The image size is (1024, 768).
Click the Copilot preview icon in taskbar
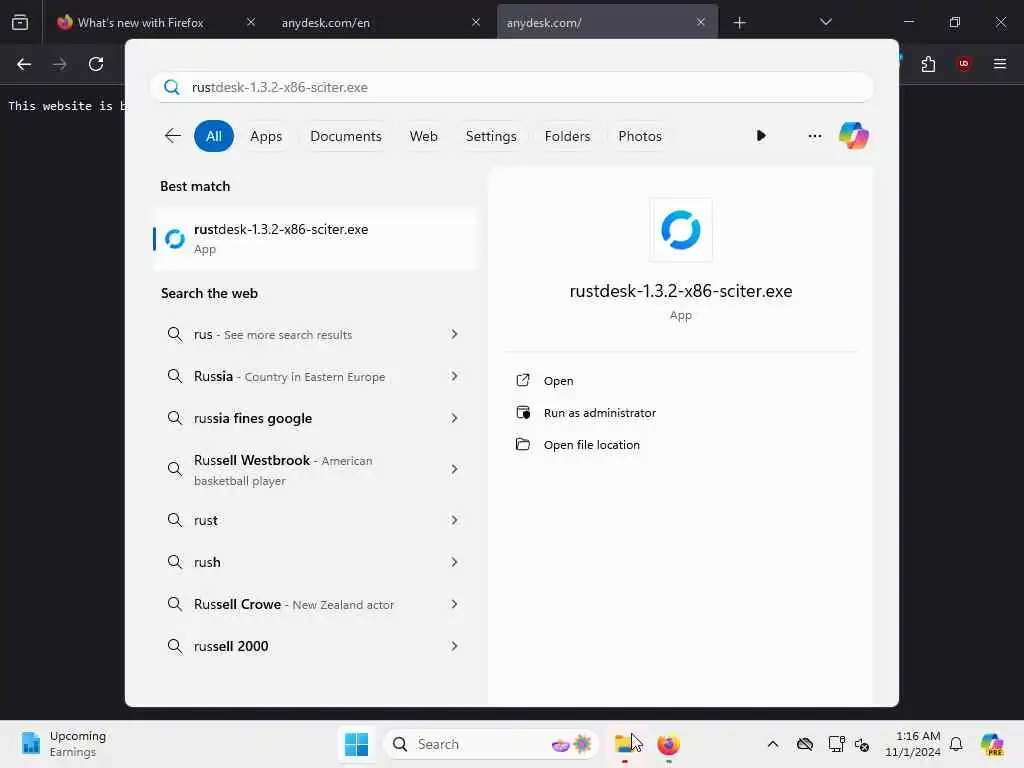pyautogui.click(x=992, y=744)
